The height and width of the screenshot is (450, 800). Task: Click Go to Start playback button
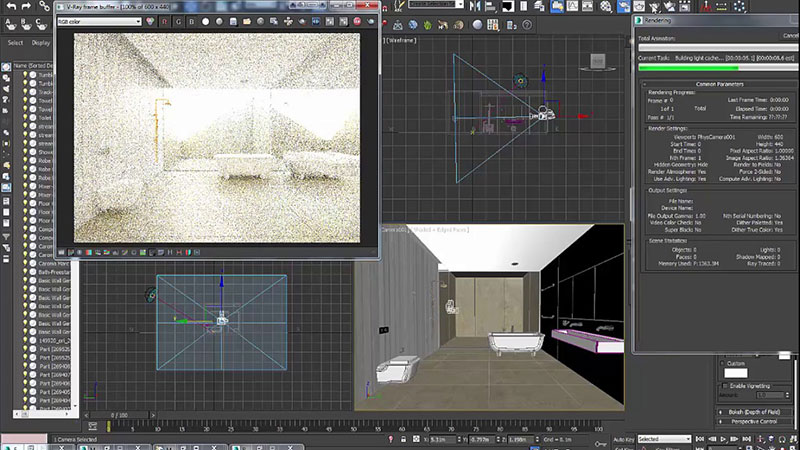[x=699, y=439]
